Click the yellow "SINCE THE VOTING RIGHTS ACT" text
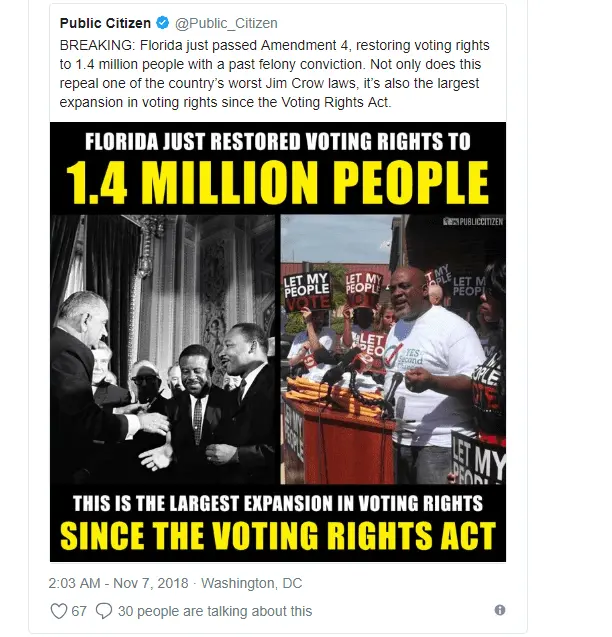The image size is (612, 637). pos(277,536)
